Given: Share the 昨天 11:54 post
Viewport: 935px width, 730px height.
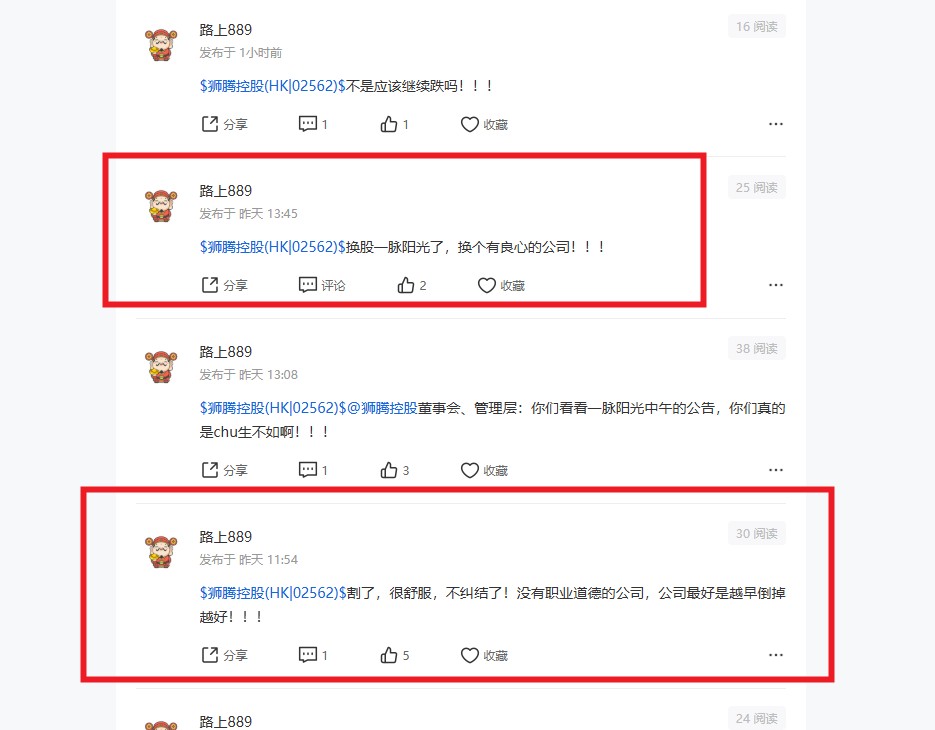Looking at the screenshot, I should pos(224,655).
